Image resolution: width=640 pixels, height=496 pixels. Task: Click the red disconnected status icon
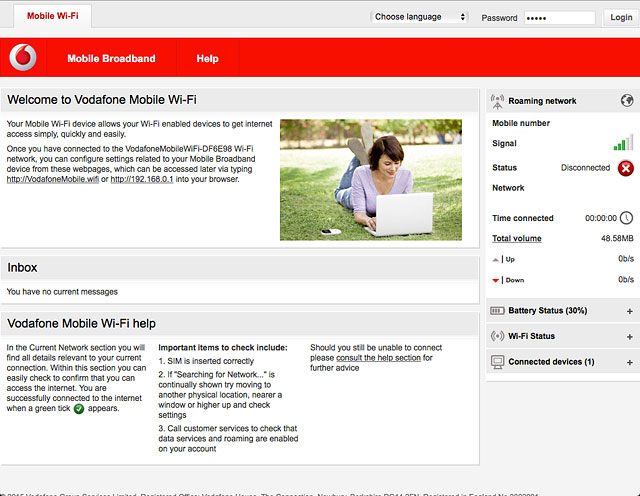click(x=626, y=168)
